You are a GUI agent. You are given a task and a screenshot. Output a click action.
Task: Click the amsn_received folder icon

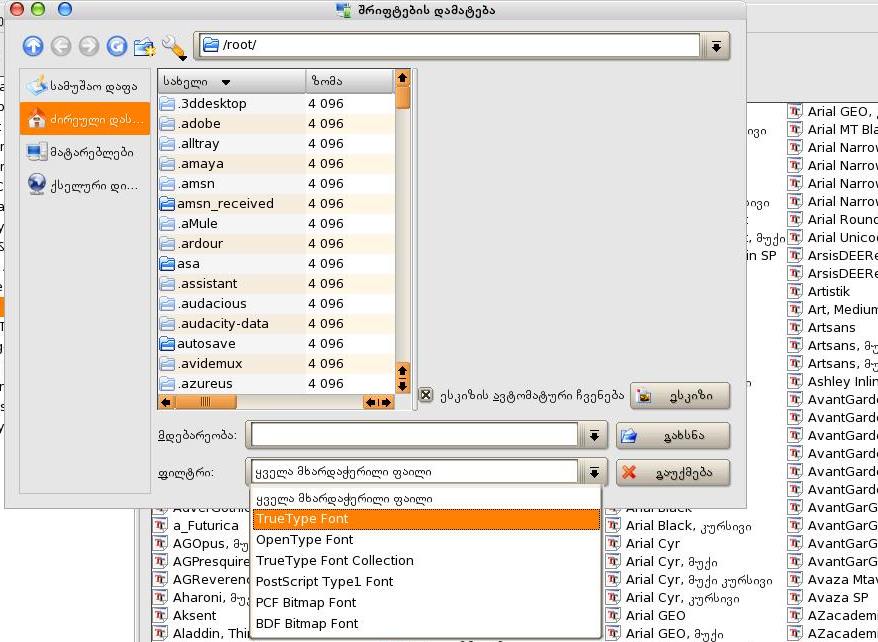(167, 203)
